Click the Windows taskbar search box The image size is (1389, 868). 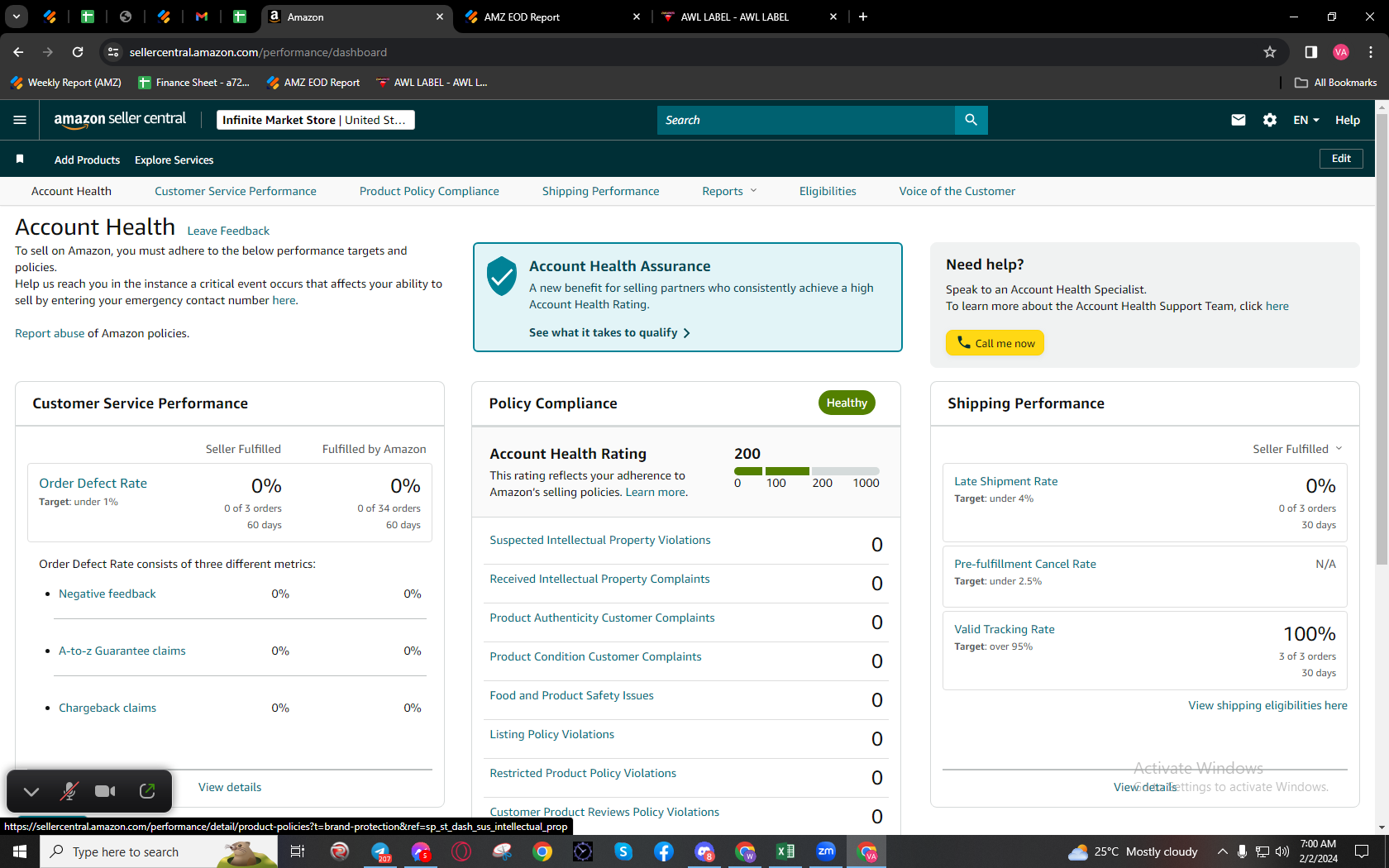point(157,851)
